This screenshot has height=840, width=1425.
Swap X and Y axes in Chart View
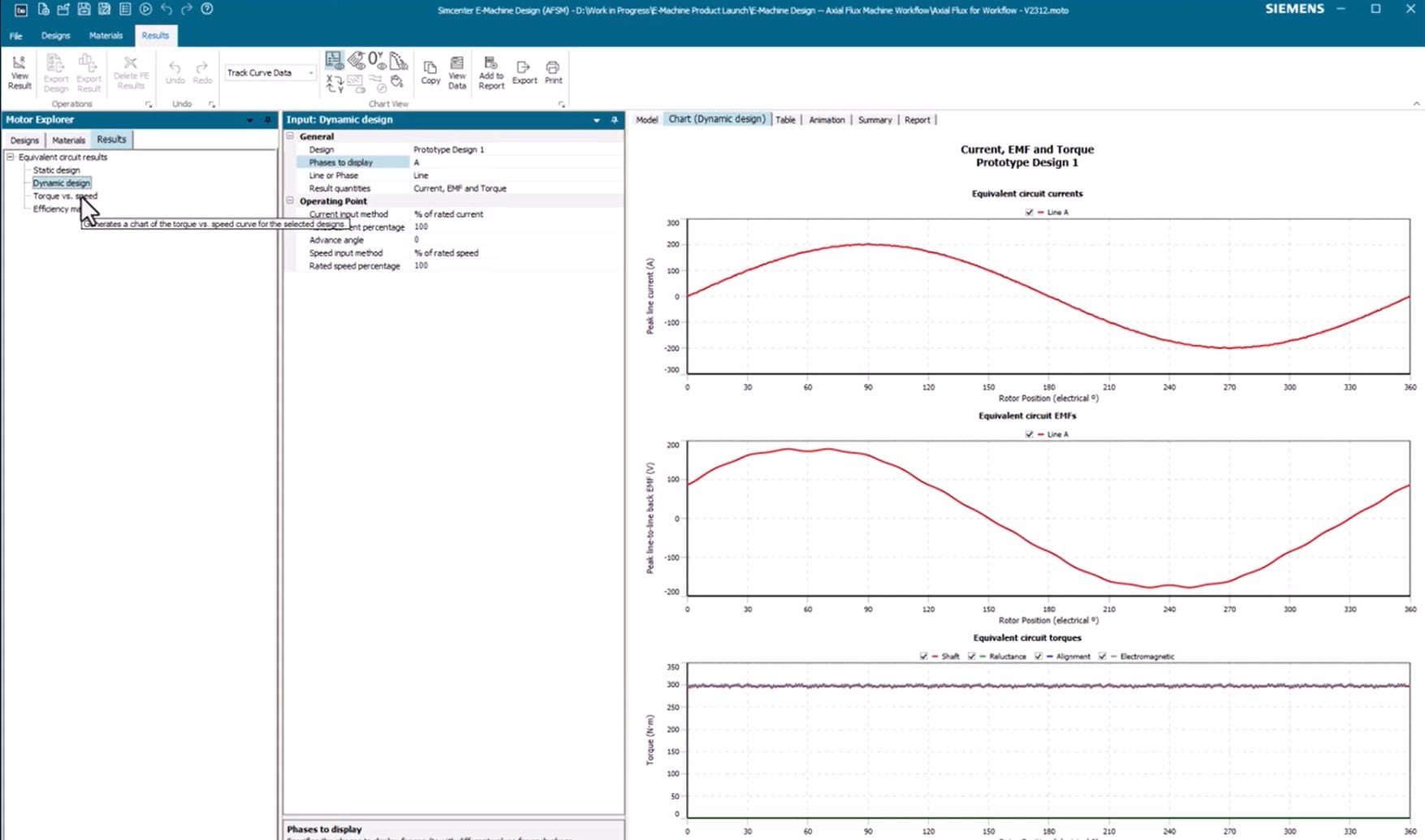[333, 82]
